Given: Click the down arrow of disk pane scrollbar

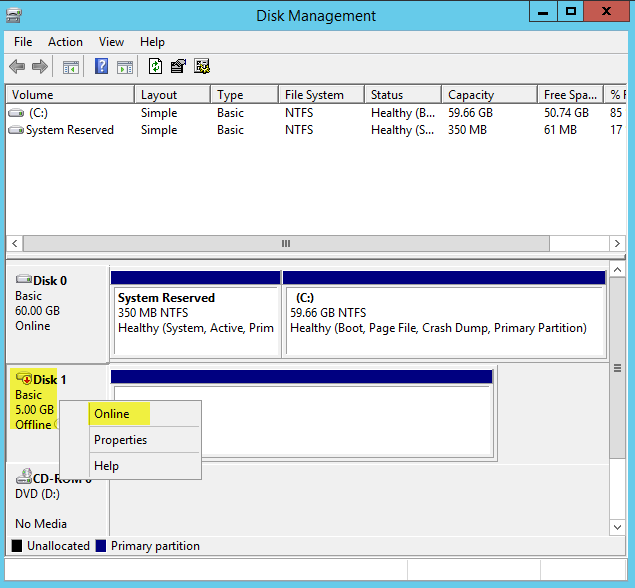Looking at the screenshot, I should click(x=617, y=527).
